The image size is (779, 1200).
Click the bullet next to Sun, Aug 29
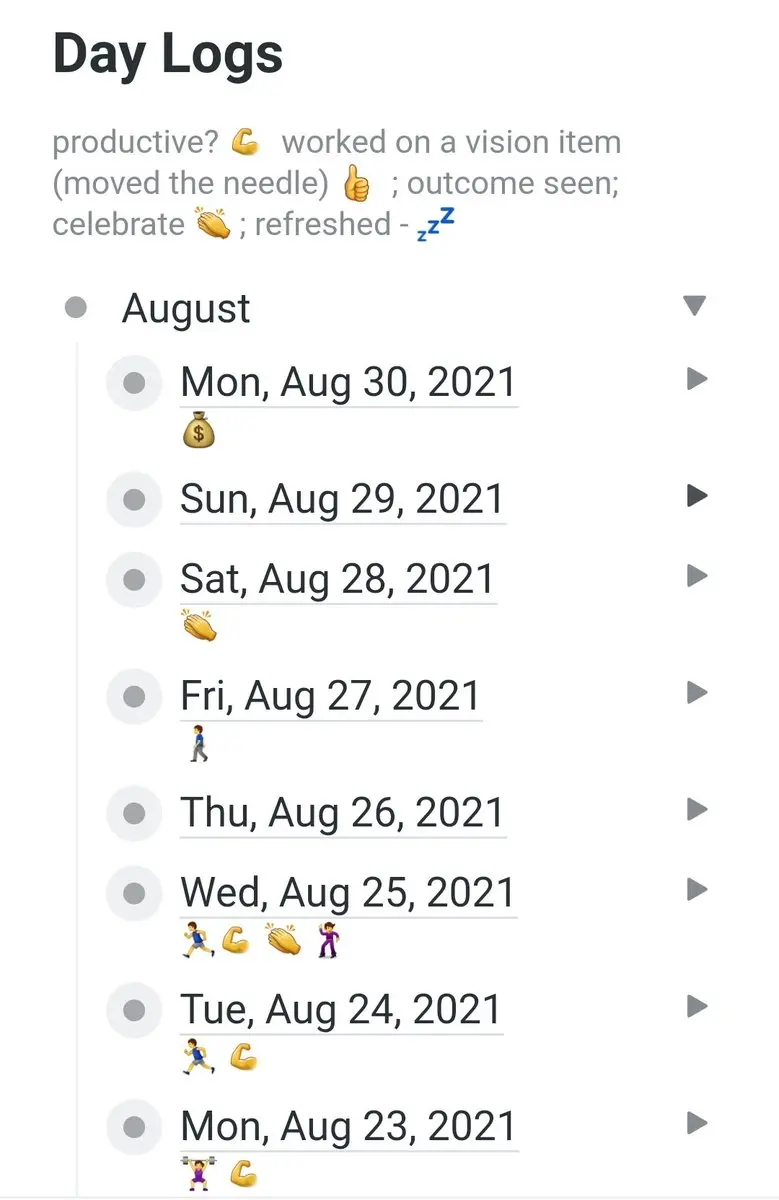point(134,499)
